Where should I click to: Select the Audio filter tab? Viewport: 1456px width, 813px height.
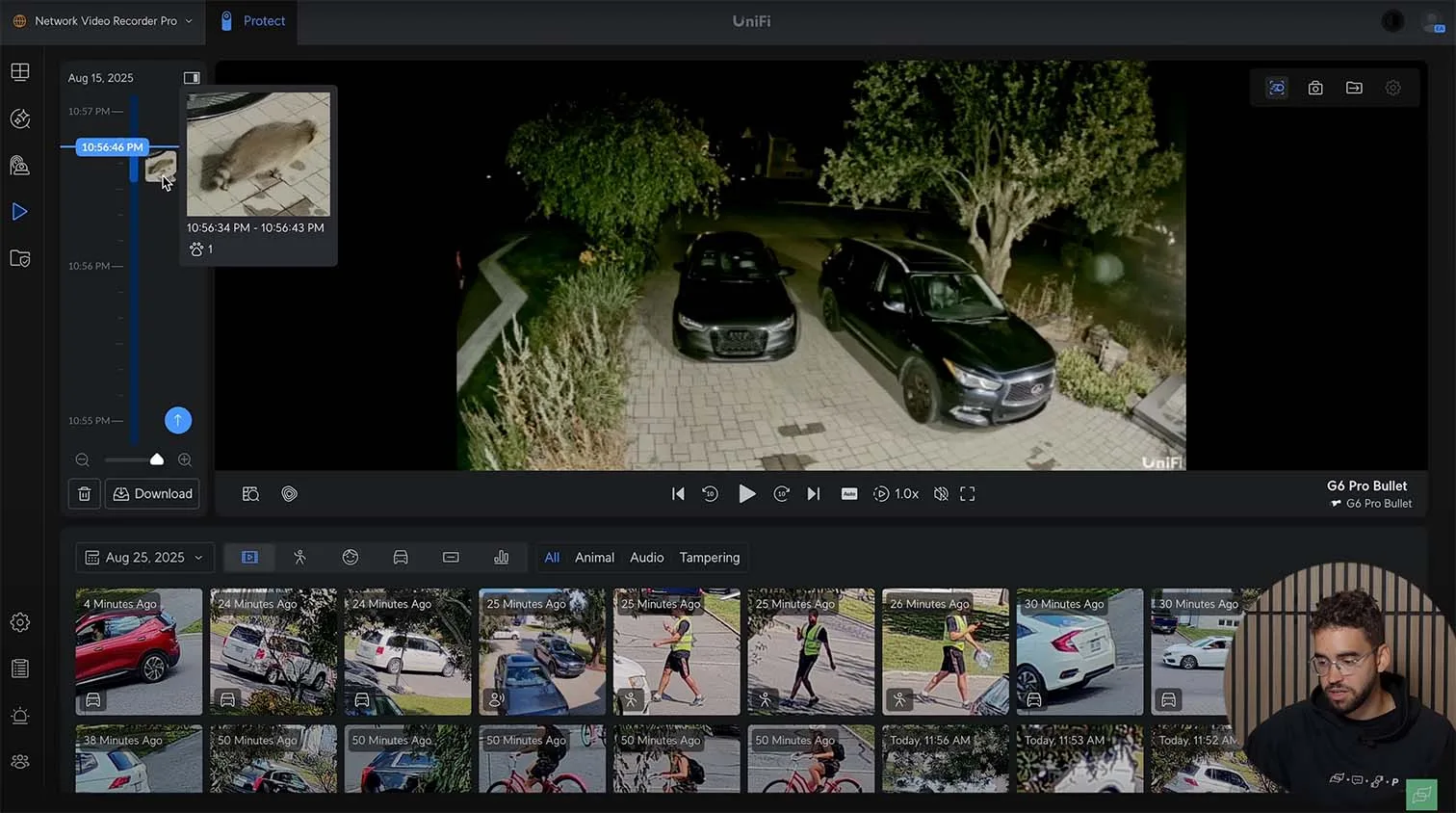(647, 558)
